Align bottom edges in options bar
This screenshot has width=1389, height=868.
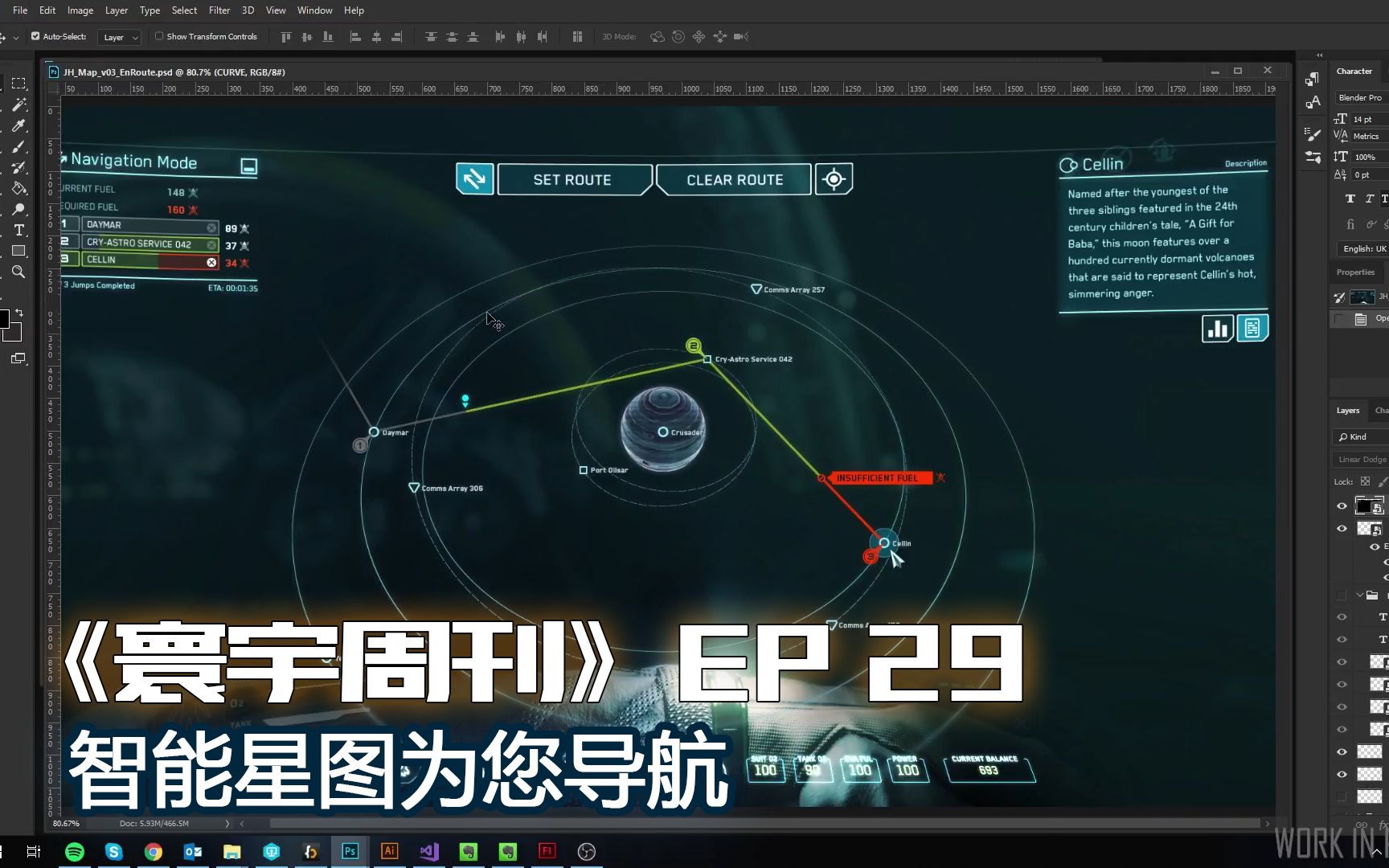[x=327, y=37]
